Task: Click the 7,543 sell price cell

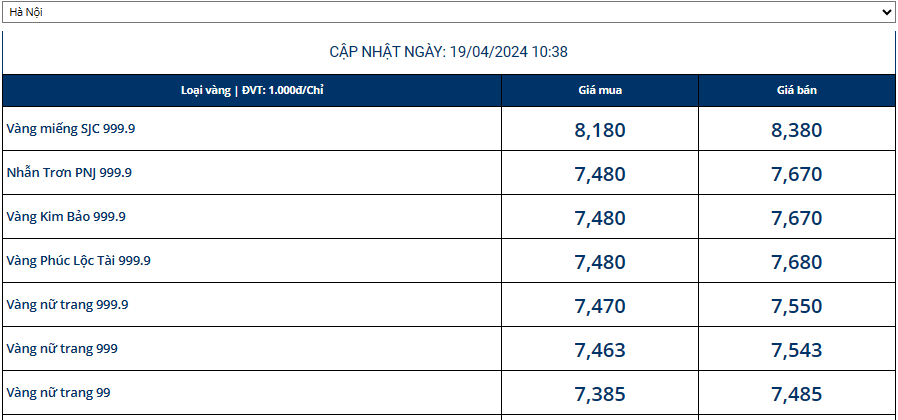Action: (x=797, y=350)
